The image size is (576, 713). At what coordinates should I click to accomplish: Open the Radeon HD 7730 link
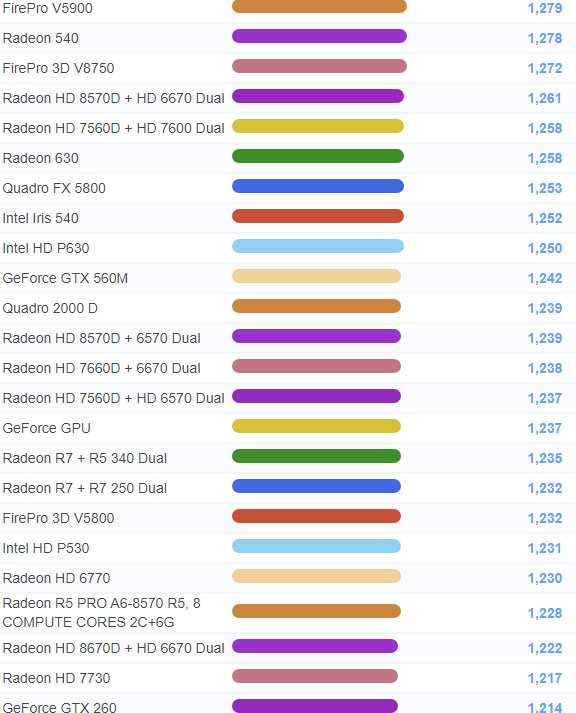[x=56, y=678]
